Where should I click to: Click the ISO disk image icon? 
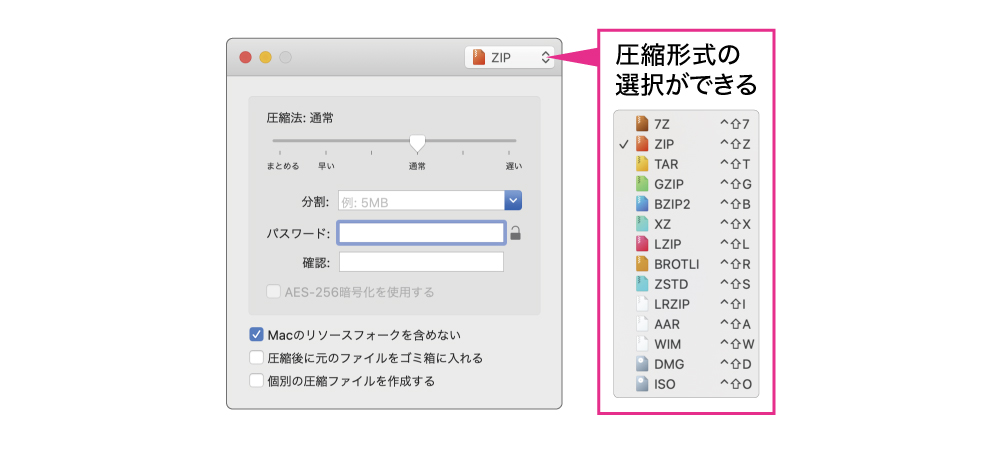tap(642, 384)
